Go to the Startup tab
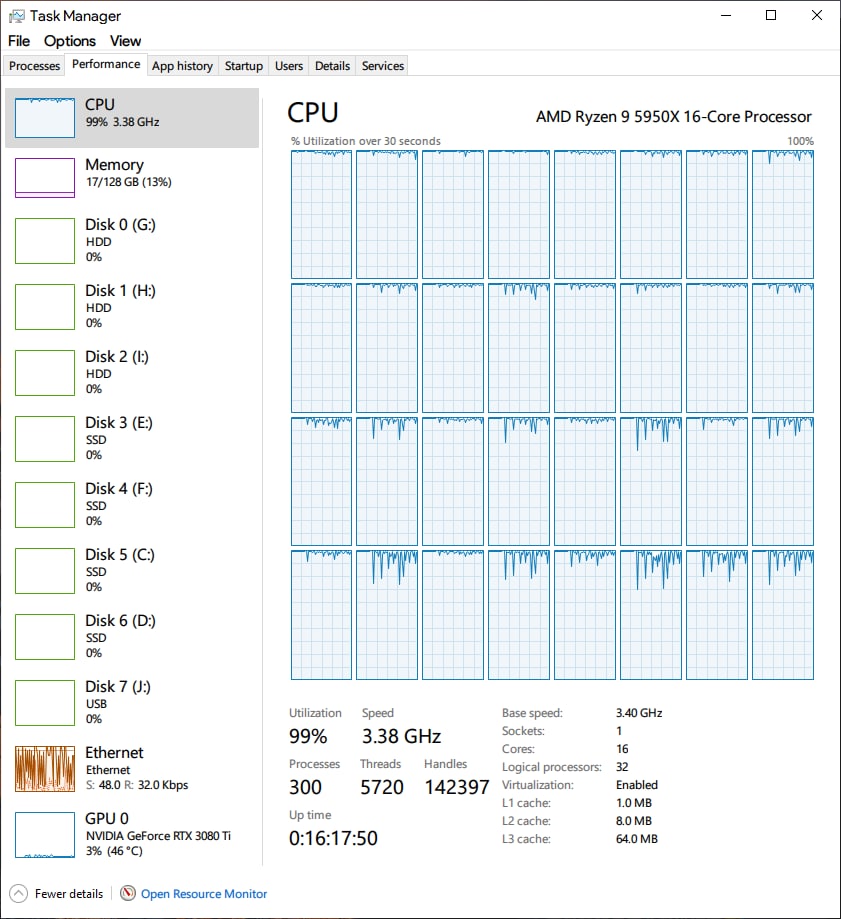This screenshot has height=919, width=841. (x=244, y=66)
